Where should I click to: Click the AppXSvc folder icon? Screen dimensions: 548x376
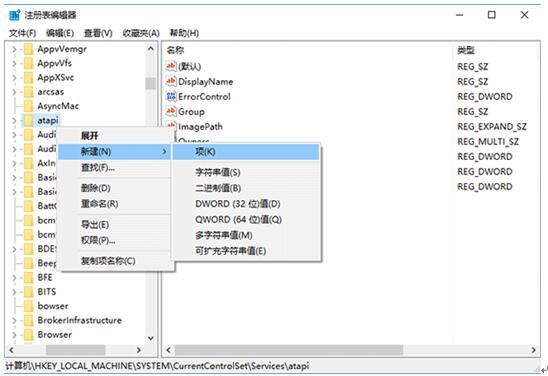click(28, 78)
